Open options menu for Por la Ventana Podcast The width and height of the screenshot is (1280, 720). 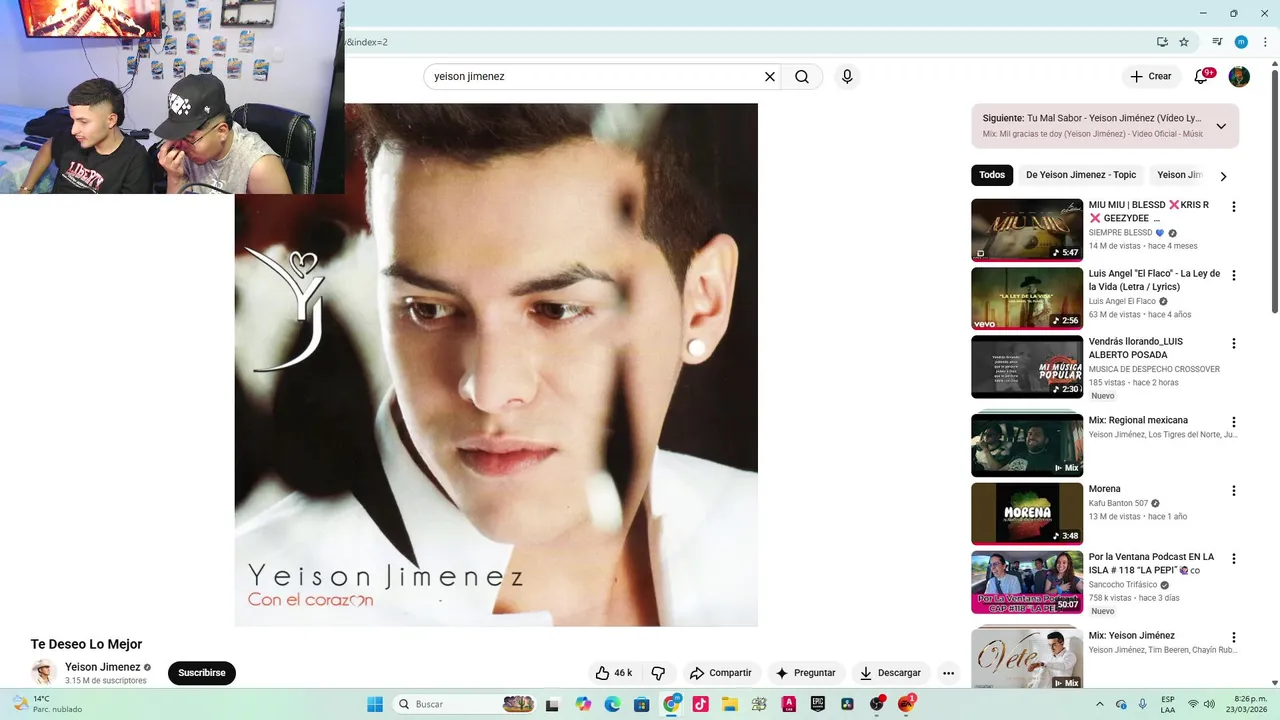[1233, 558]
